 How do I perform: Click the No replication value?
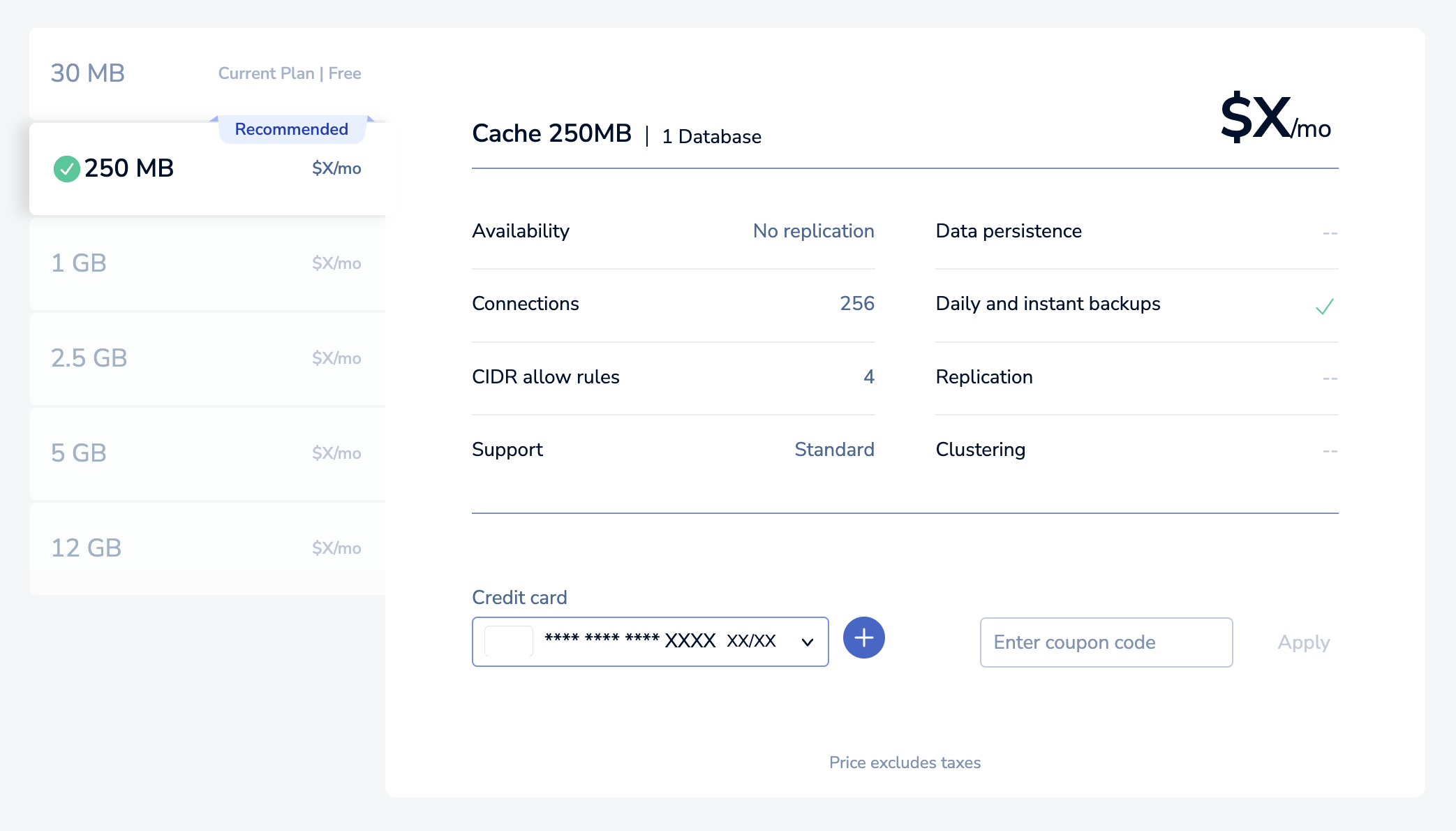tap(813, 231)
